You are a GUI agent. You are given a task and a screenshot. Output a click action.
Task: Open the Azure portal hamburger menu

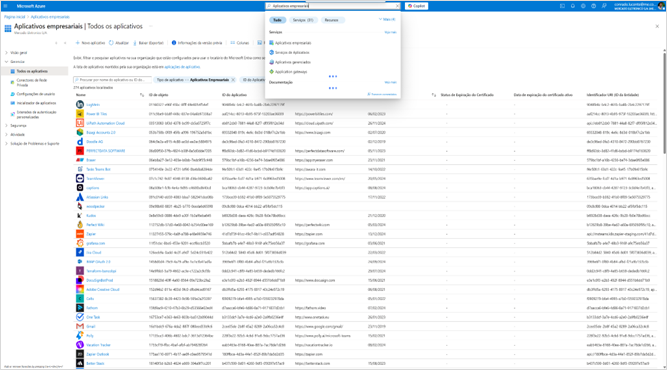click(5, 6)
